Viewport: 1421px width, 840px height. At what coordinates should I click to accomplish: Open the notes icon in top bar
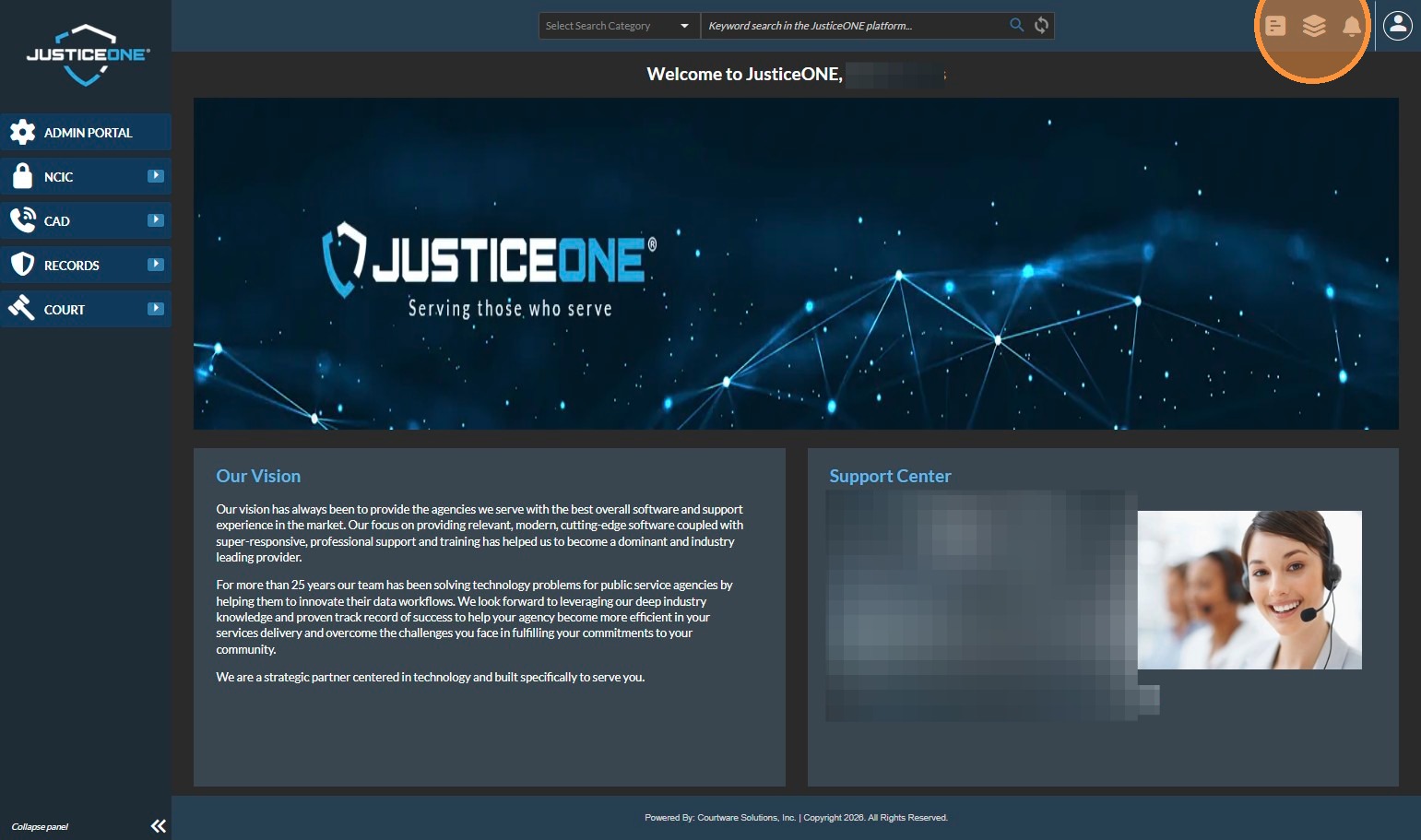[1275, 26]
